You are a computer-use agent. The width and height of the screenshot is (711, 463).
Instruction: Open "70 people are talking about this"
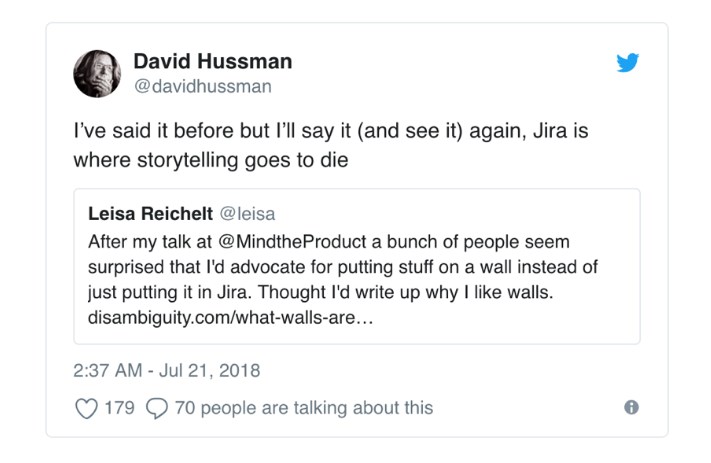tap(303, 407)
